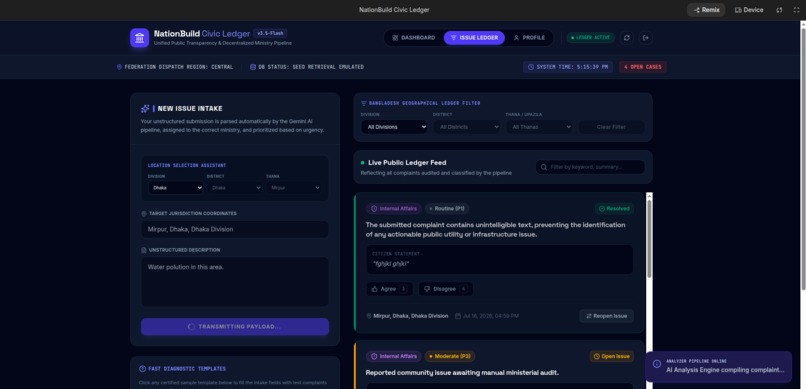This screenshot has height=389, width=806.
Task: Click the Internal Affairs tag on the resolved complaint
Action: (x=394, y=209)
